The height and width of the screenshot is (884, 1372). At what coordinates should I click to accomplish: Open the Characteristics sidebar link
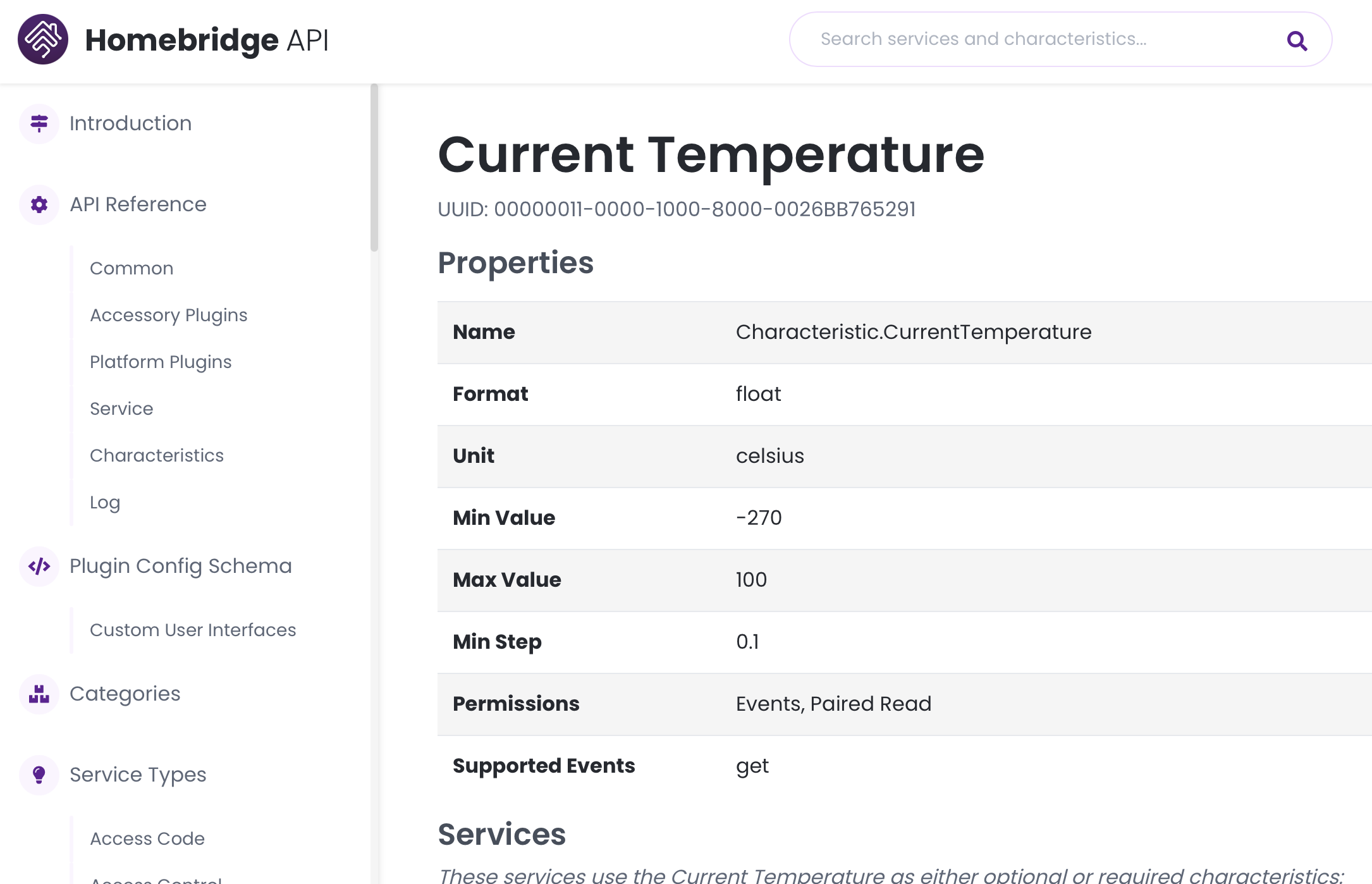coord(157,455)
